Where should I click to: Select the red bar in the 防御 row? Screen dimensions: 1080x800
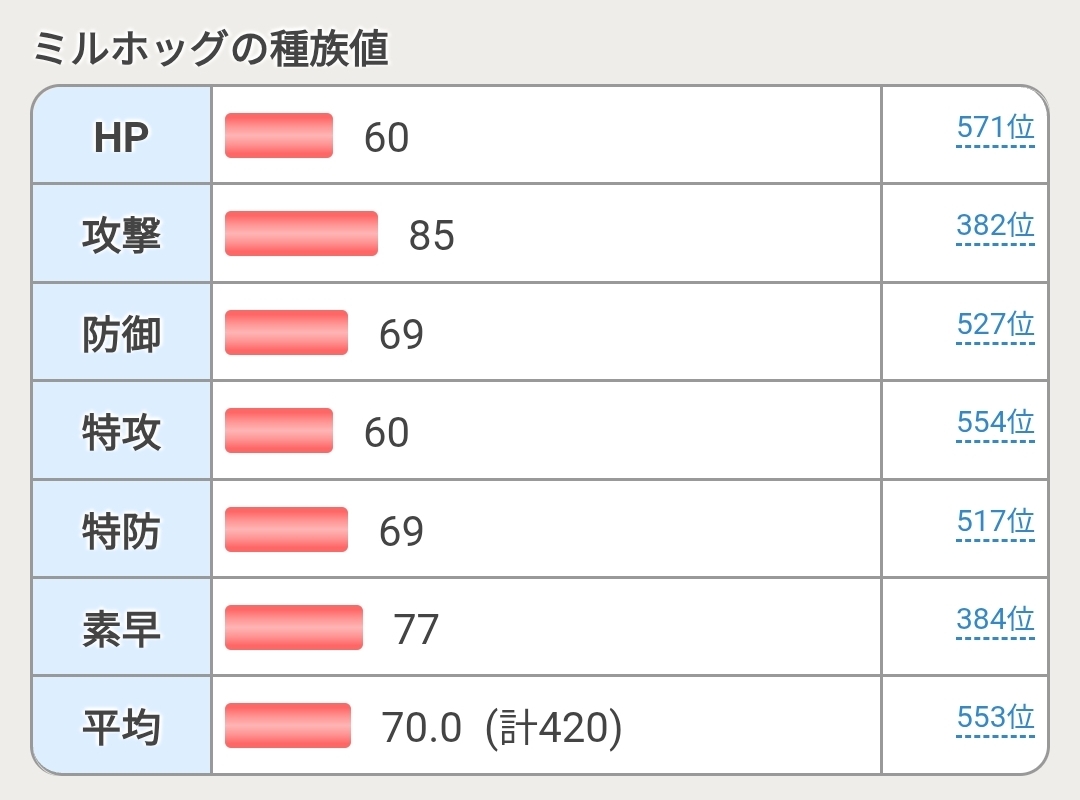[286, 332]
